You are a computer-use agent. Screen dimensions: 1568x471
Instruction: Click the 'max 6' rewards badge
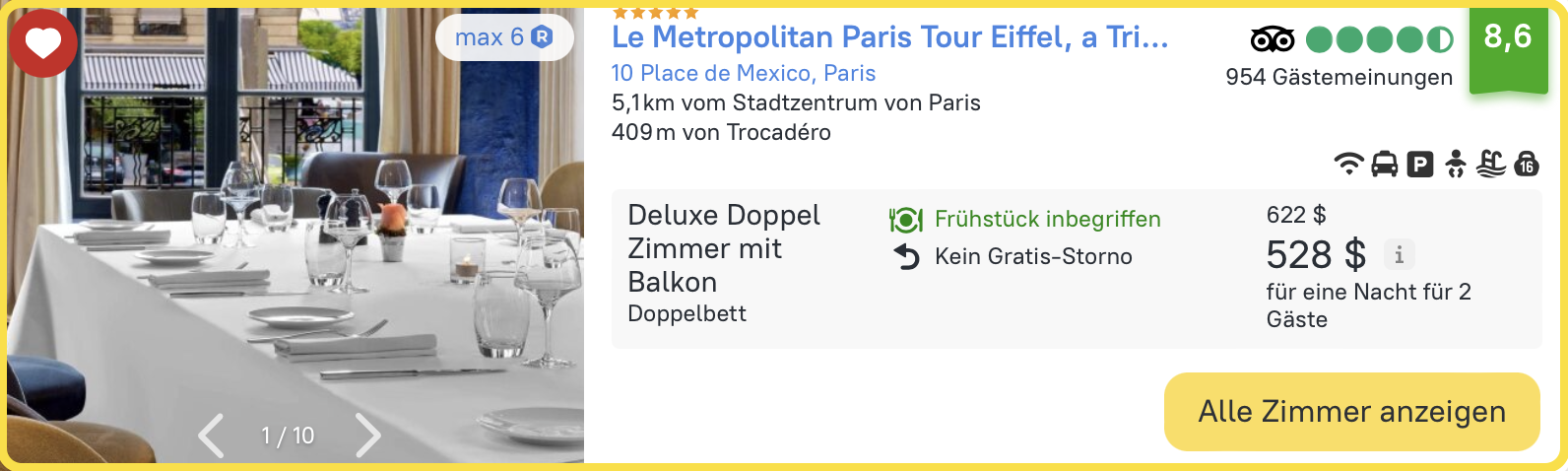coord(503,37)
